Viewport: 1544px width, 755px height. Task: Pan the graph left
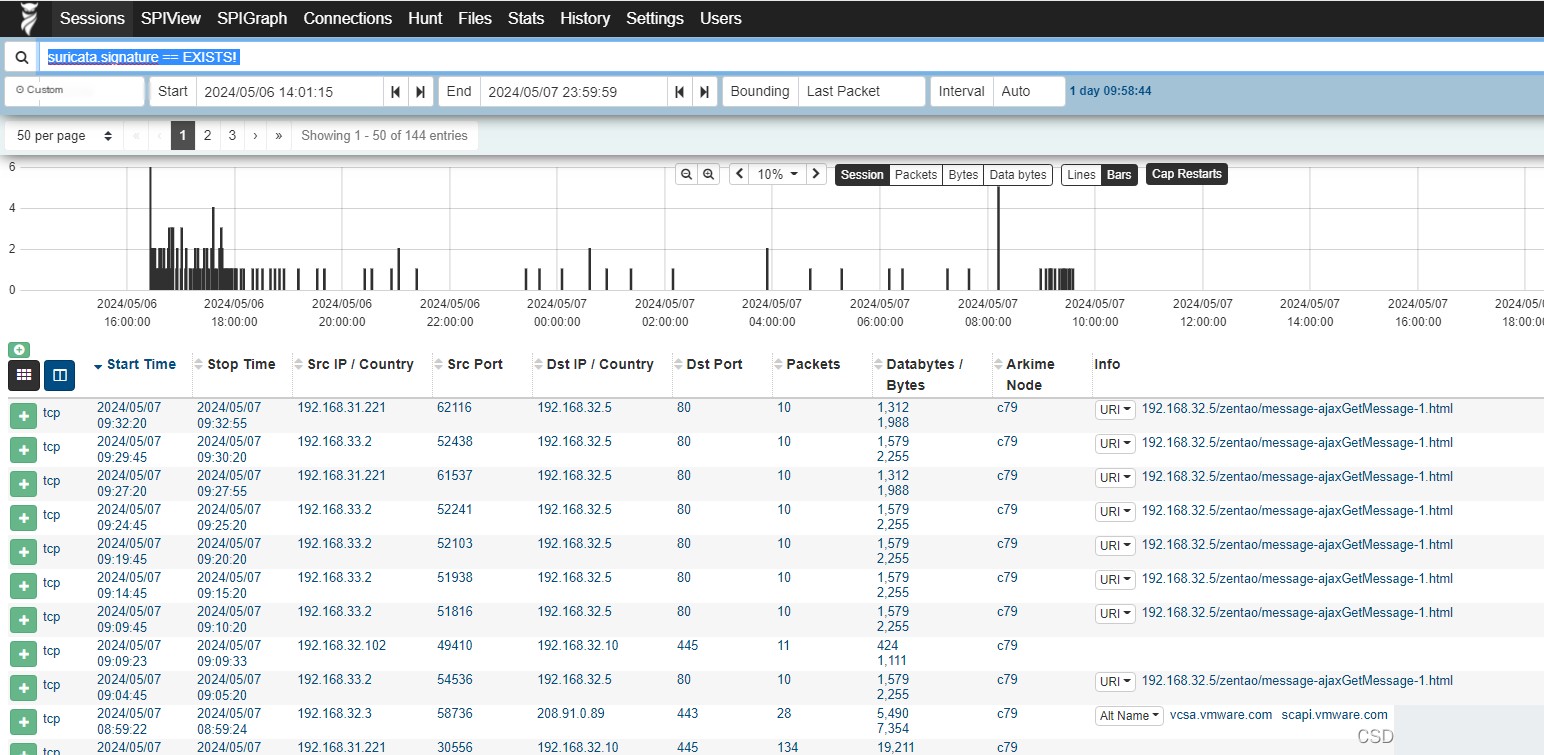pos(740,174)
